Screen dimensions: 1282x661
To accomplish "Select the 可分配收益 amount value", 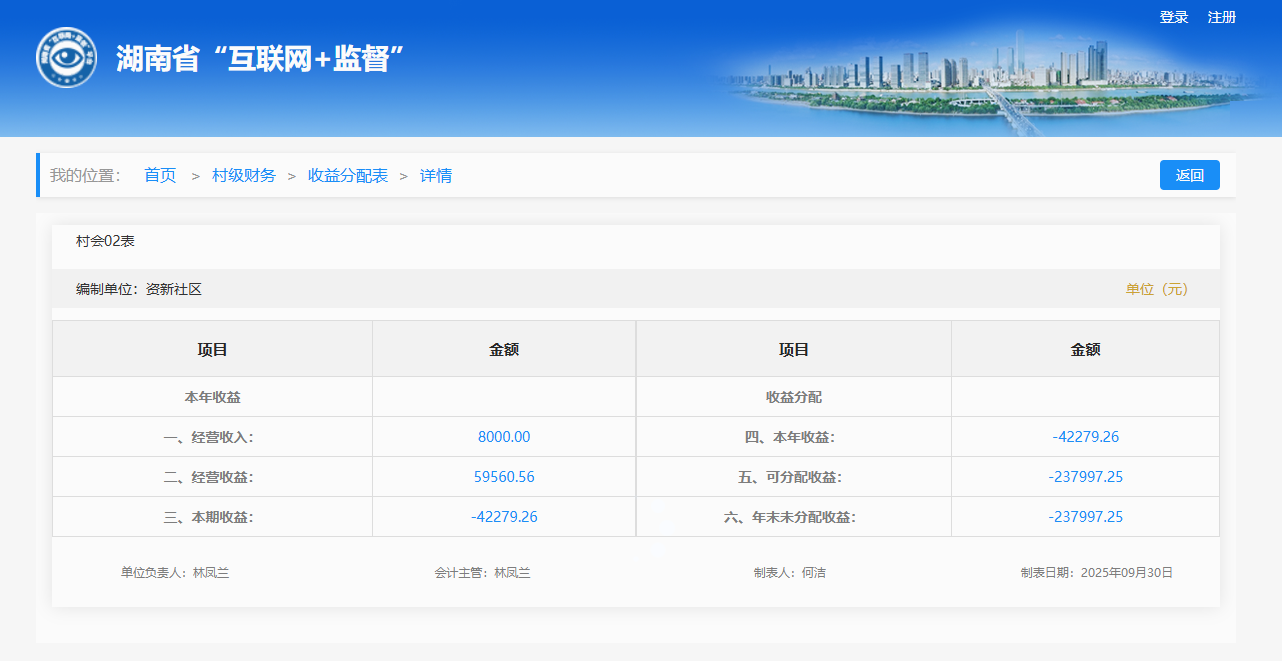I will (x=1085, y=477).
